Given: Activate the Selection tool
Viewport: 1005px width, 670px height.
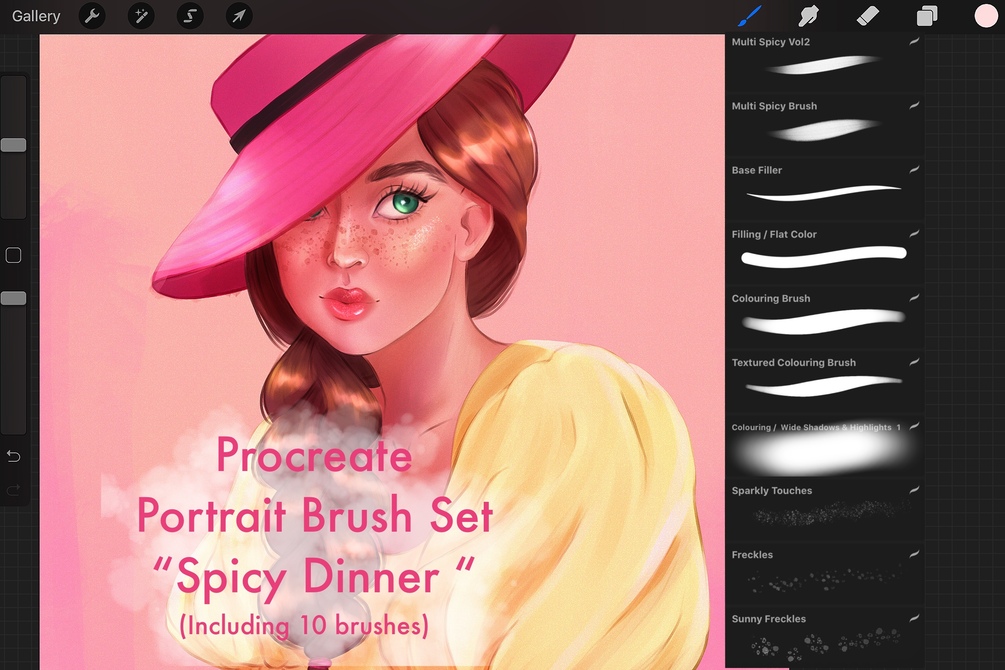Looking at the screenshot, I should 189,16.
